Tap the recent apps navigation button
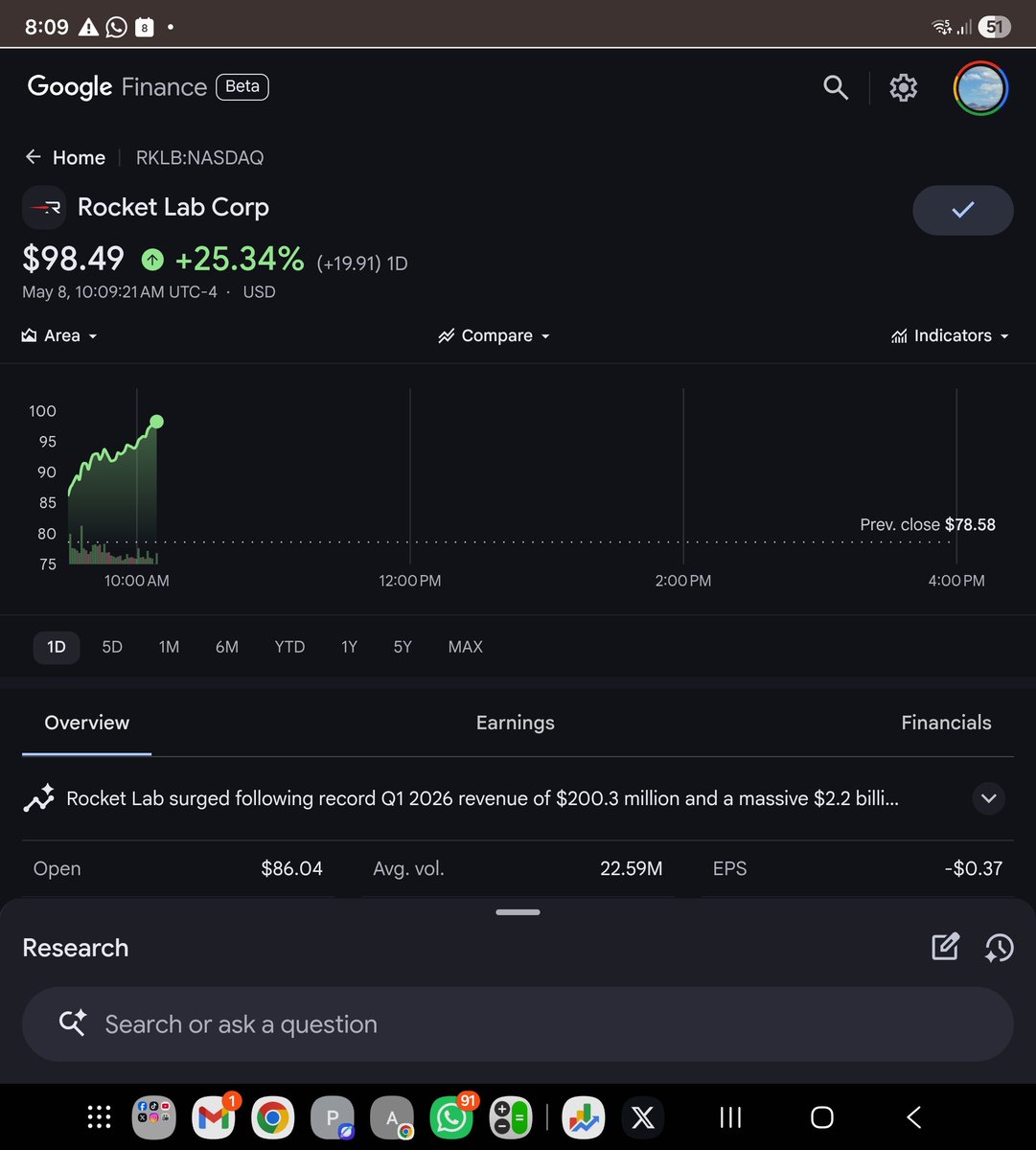 tap(730, 1117)
